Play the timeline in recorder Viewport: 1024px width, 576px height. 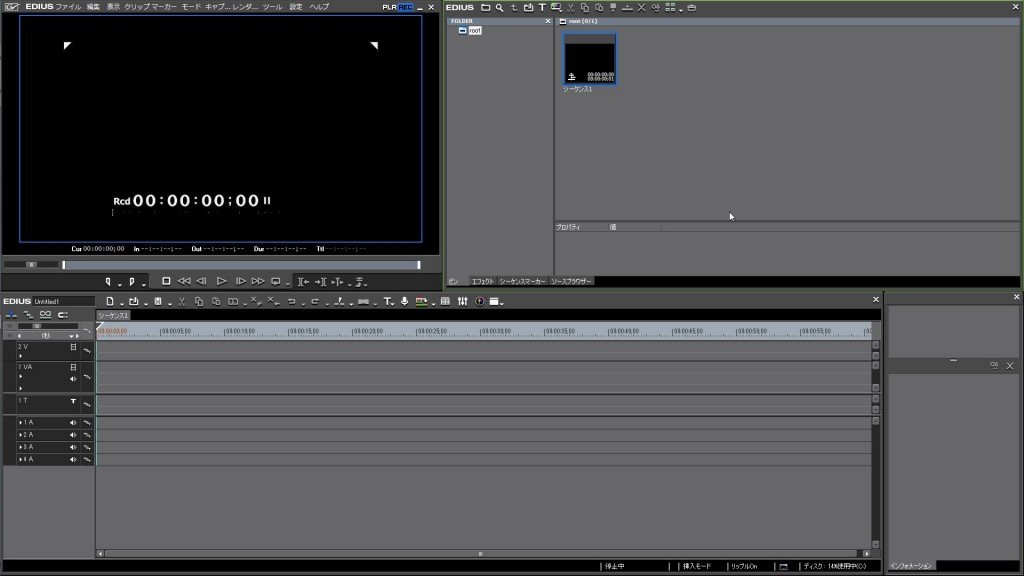(x=221, y=281)
